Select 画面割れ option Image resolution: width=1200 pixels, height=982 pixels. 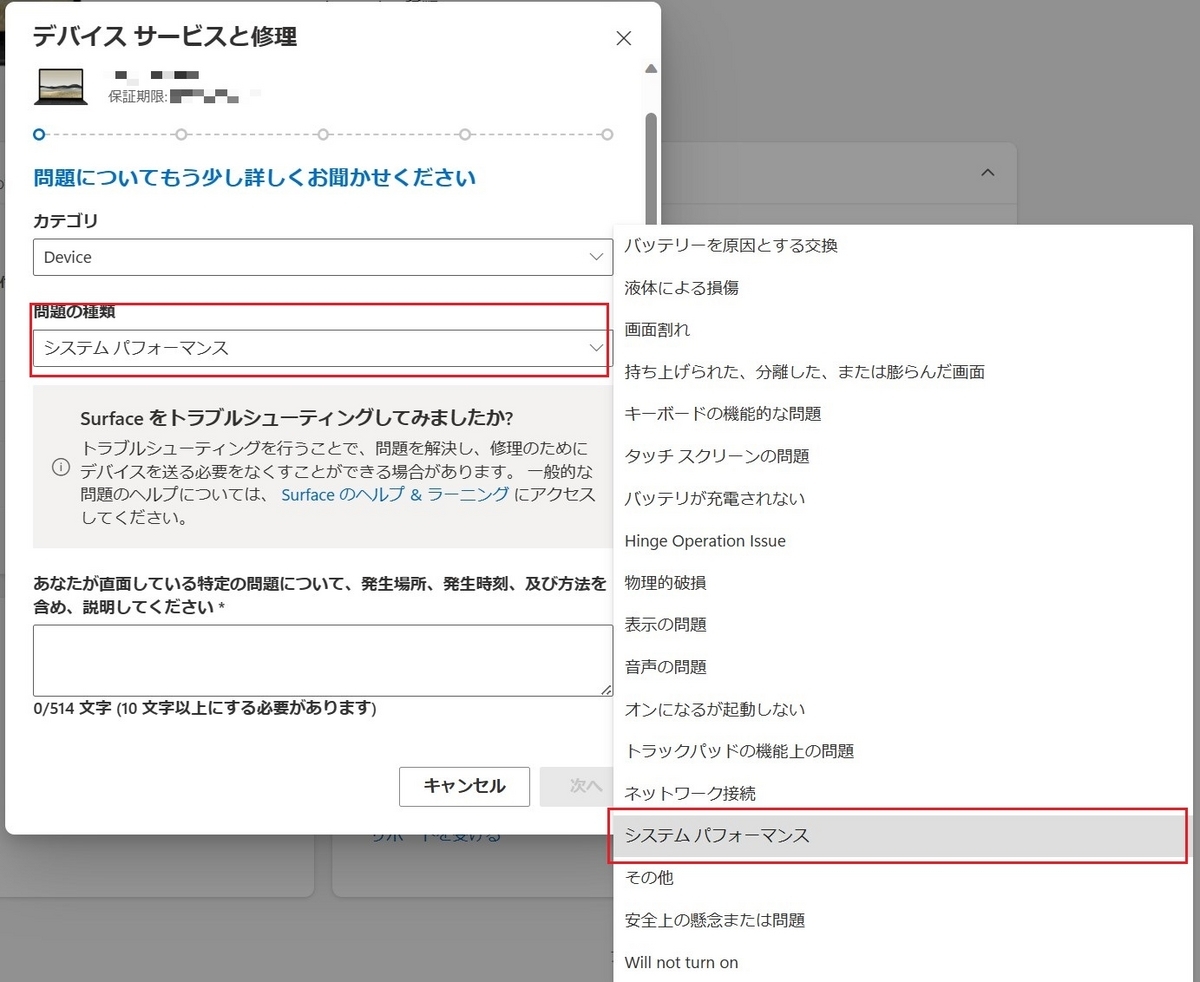(903, 330)
